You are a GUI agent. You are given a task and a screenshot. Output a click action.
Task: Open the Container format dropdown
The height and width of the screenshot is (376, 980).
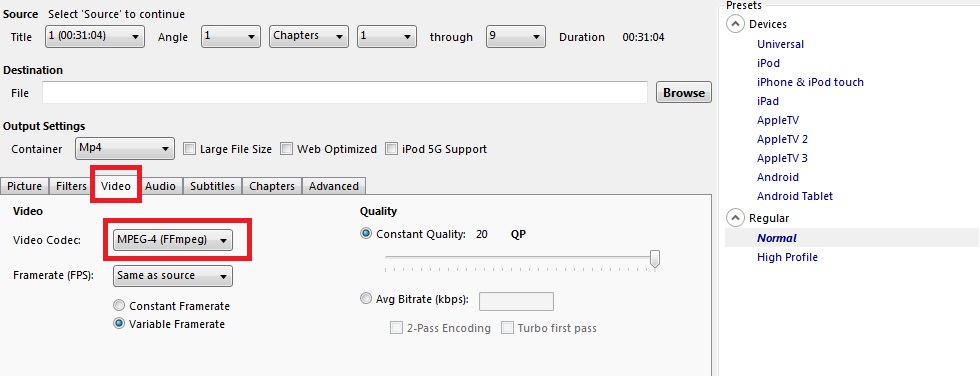(124, 149)
